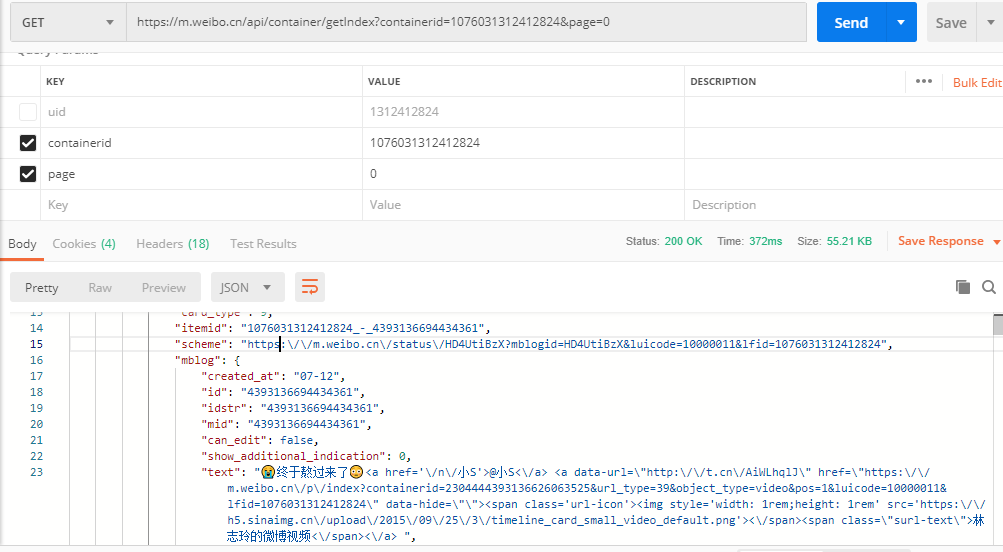The width and height of the screenshot is (1003, 552).
Task: Open the JSON format dropdown
Action: coord(248,288)
